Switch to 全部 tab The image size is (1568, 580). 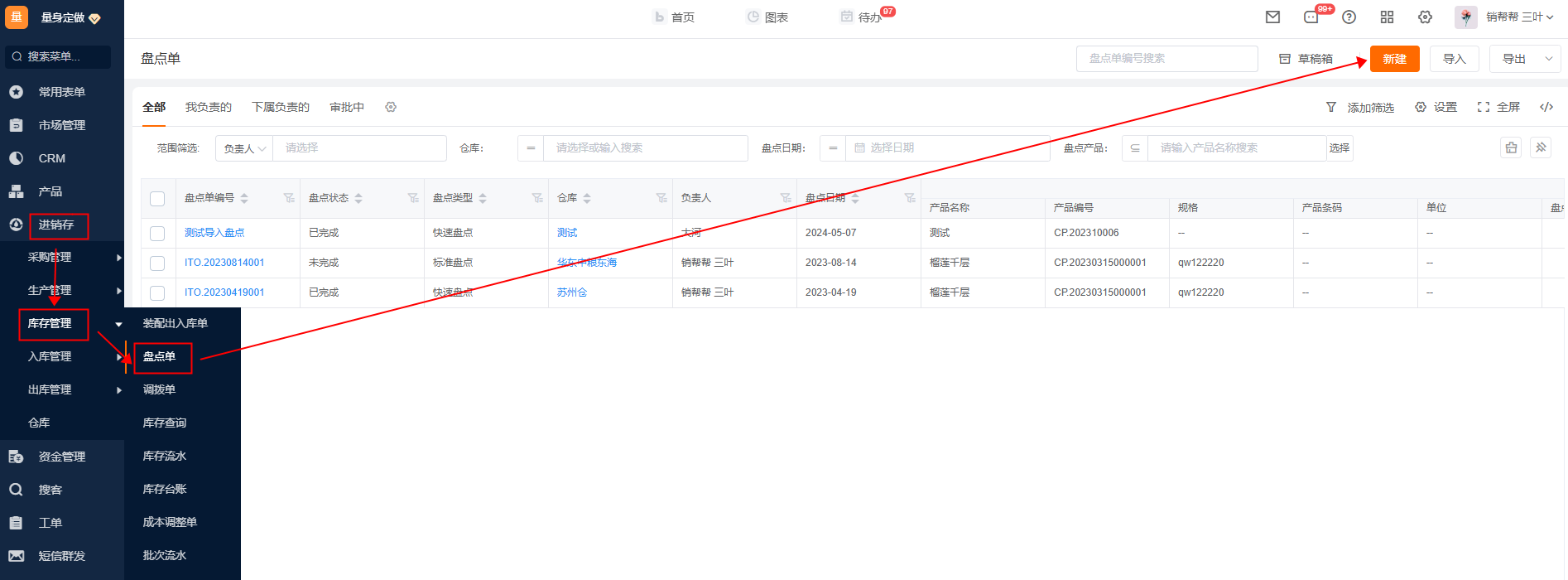(x=154, y=107)
